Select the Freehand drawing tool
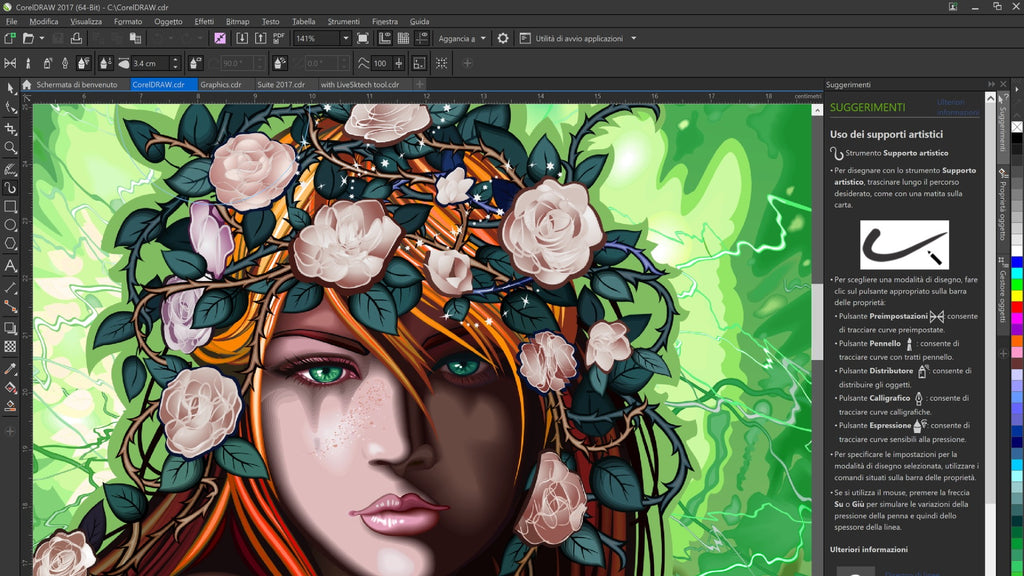This screenshot has height=576, width=1024. click(x=10, y=169)
